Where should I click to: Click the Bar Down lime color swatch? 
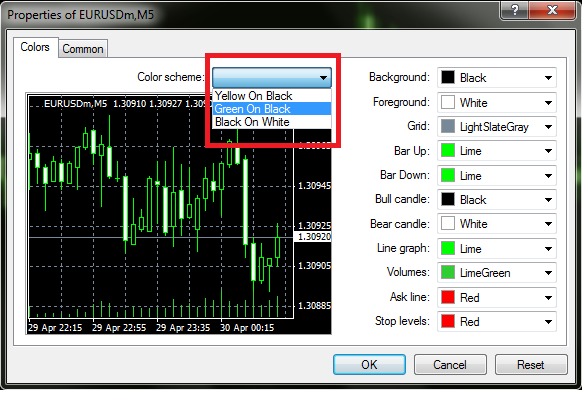(x=448, y=175)
